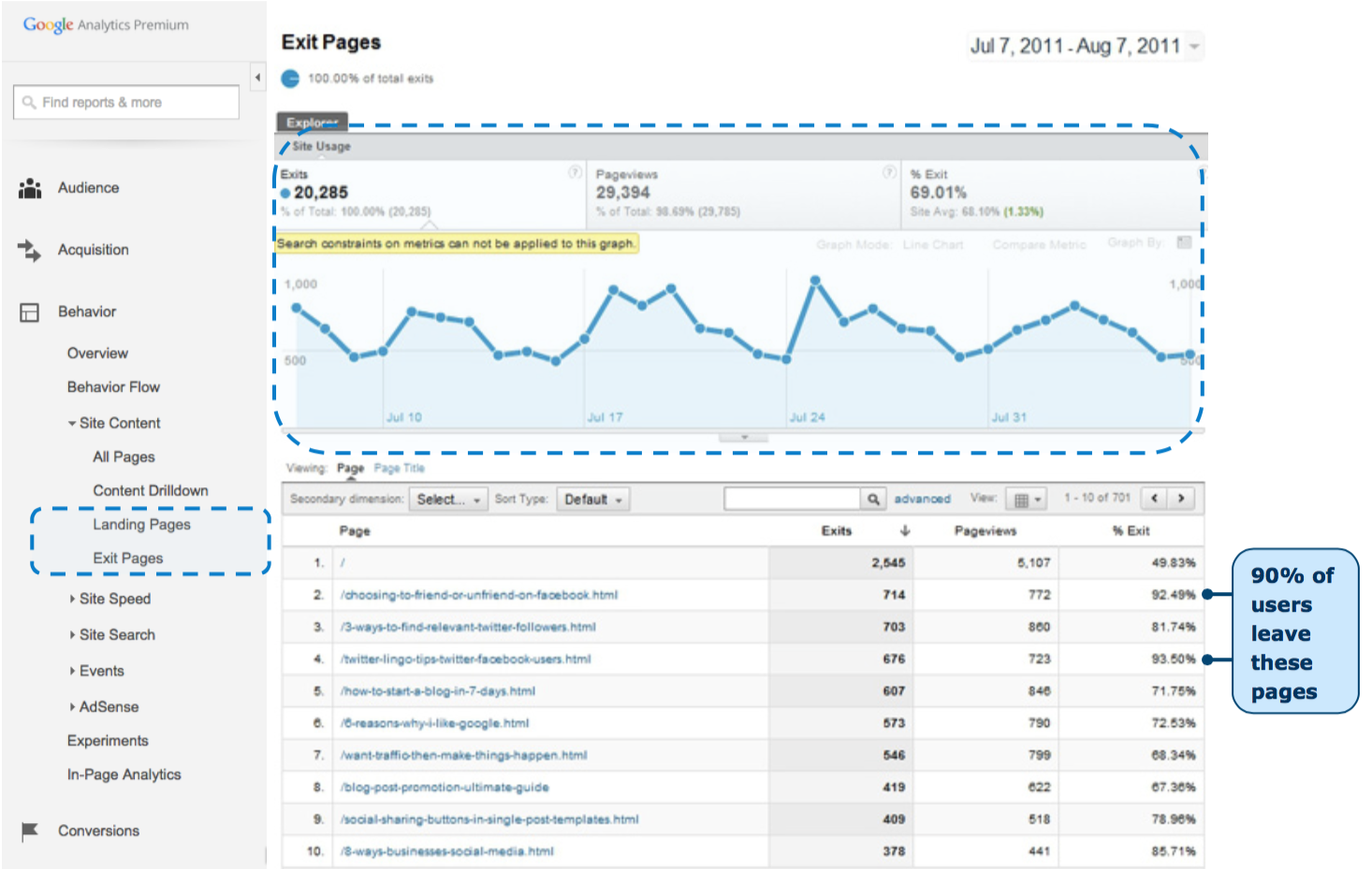Image resolution: width=1372 pixels, height=869 pixels.
Task: Click the Acquisition arrows icon
Action: click(x=30, y=250)
